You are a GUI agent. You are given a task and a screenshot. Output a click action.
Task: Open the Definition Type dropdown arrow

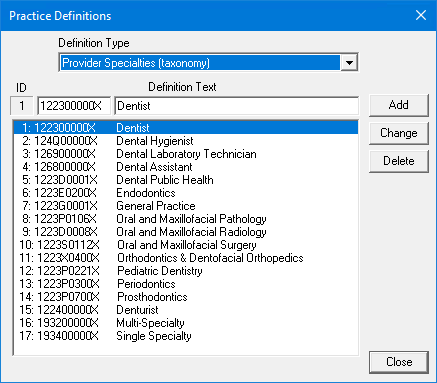coord(349,63)
